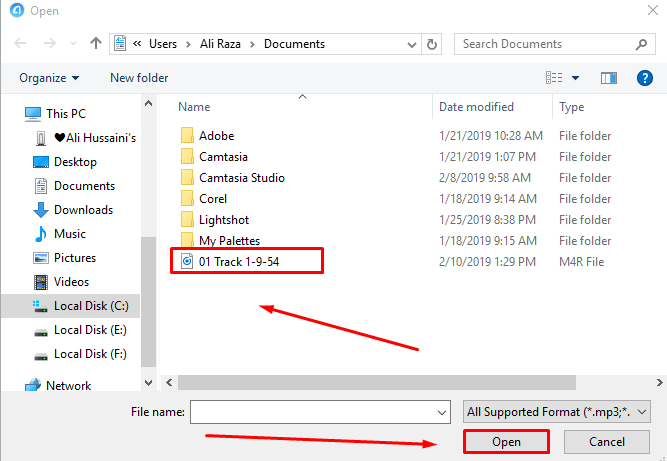Click the search magnifier icon
667x461 pixels.
pos(642,44)
